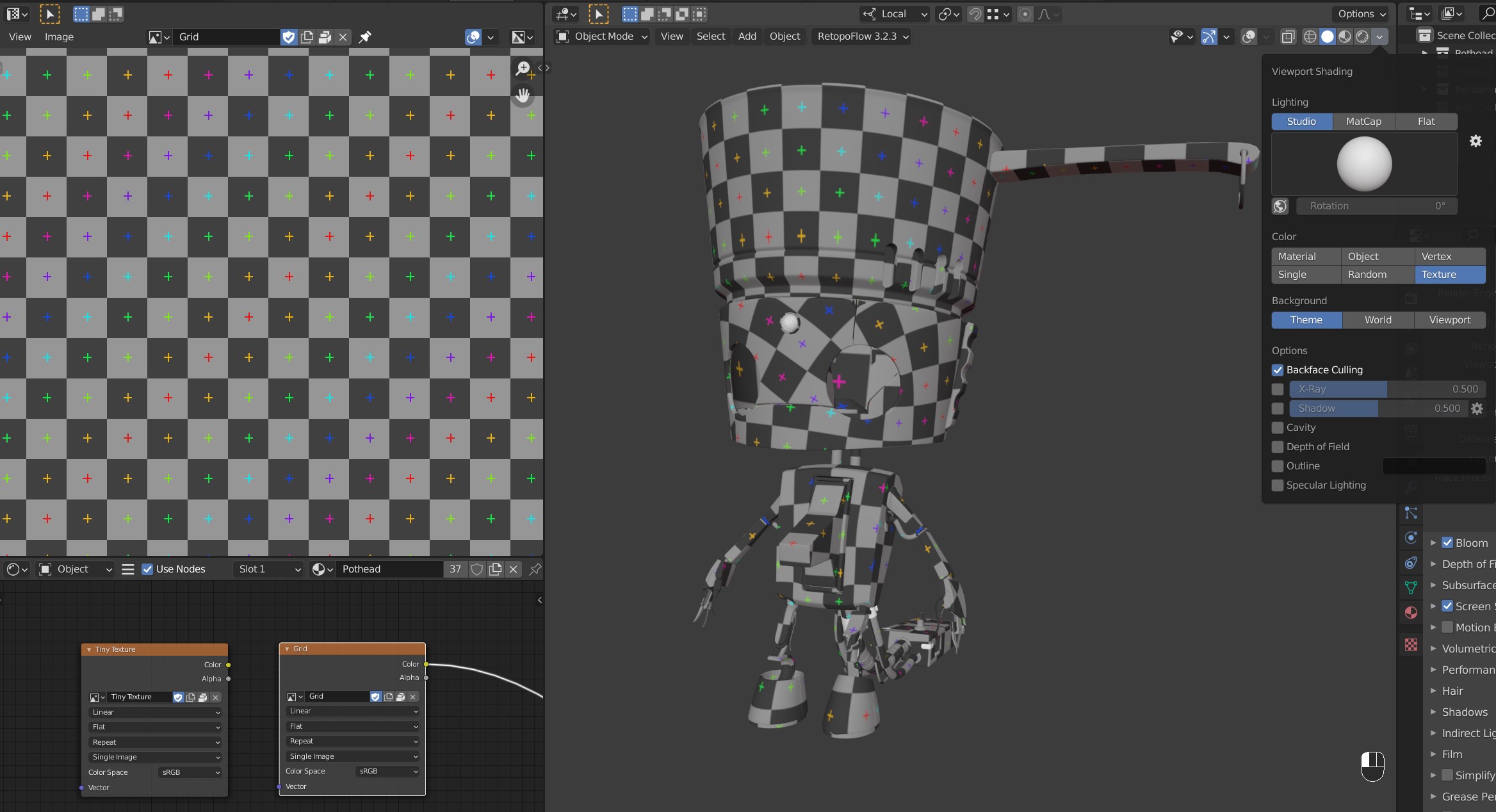Enable the Cavity checkbox in Viewport Shading

coord(1278,428)
